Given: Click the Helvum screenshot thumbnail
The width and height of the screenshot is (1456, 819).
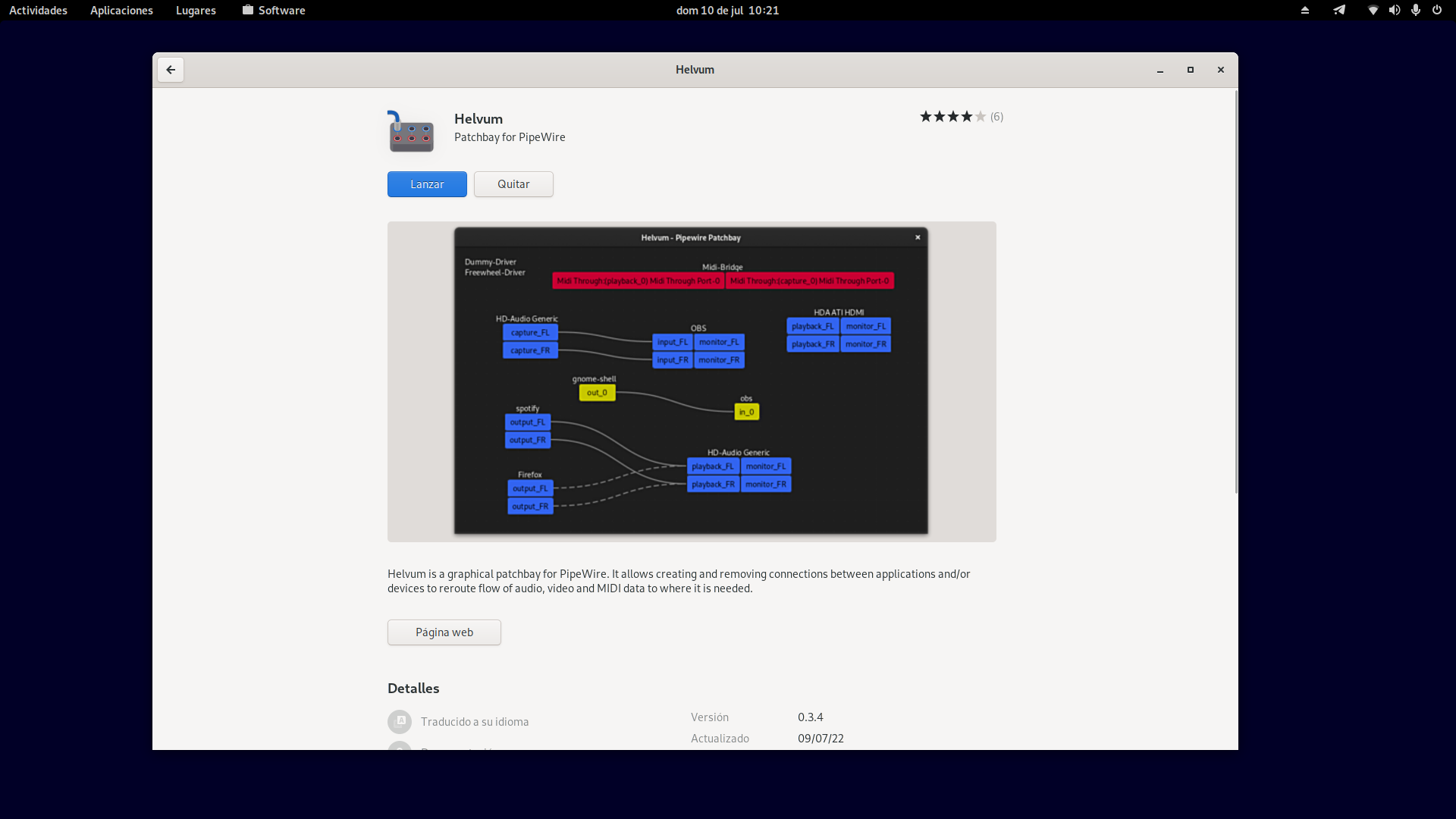Looking at the screenshot, I should (691, 381).
